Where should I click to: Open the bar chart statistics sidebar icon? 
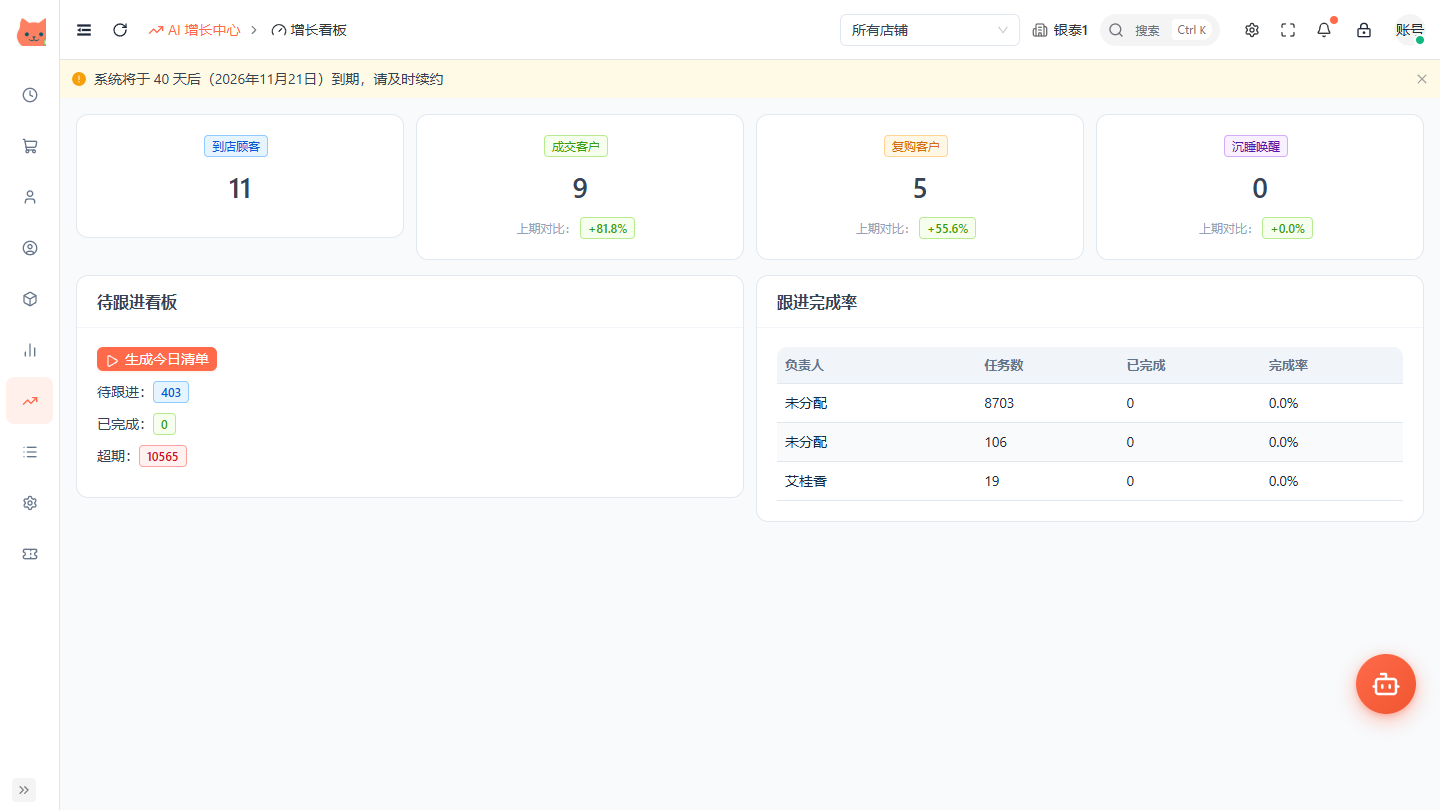point(30,350)
